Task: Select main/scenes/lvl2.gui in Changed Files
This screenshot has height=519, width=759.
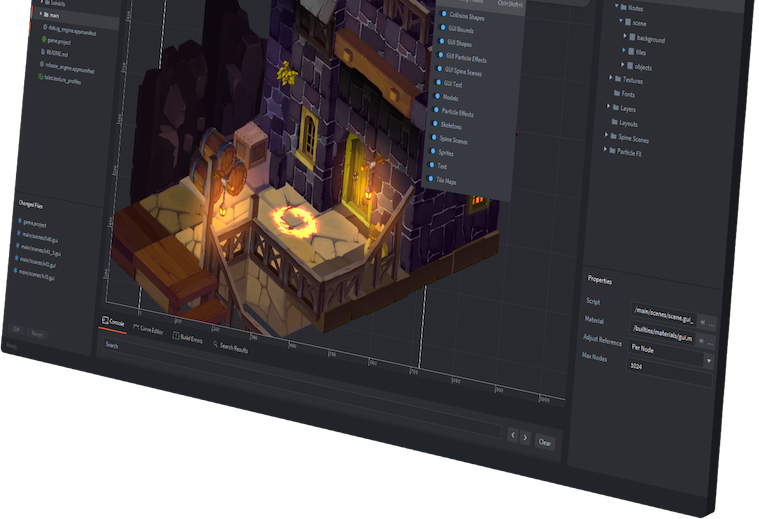Action: click(x=37, y=262)
